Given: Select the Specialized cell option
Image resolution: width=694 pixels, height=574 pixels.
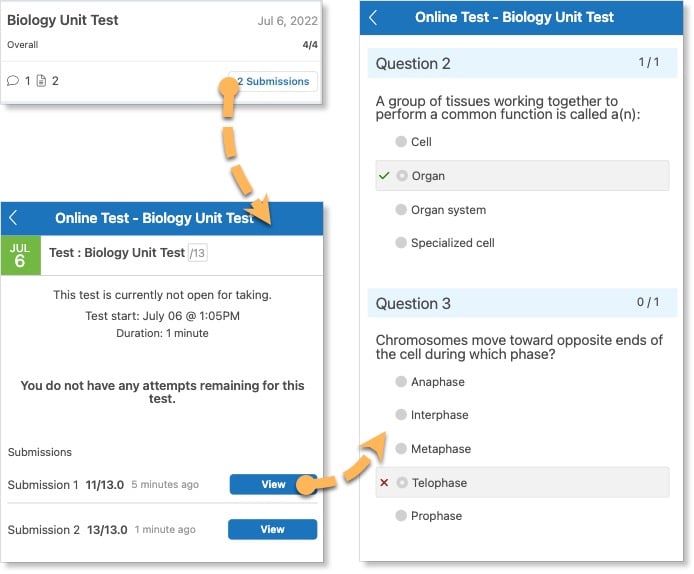Looking at the screenshot, I should click(x=401, y=243).
